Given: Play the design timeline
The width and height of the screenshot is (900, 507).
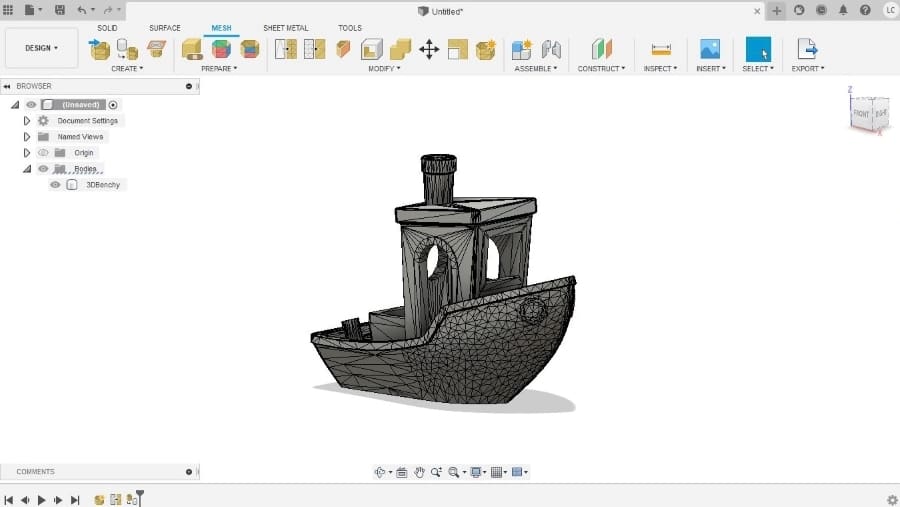Looking at the screenshot, I should (x=41, y=500).
